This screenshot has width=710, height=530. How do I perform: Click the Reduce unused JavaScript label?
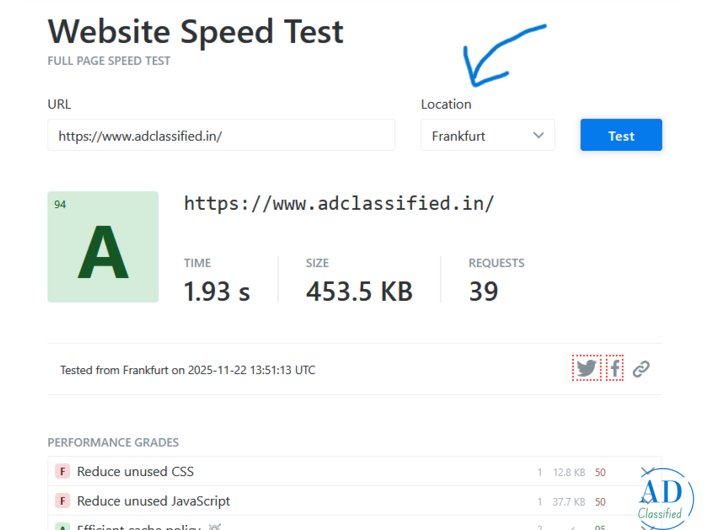click(154, 501)
